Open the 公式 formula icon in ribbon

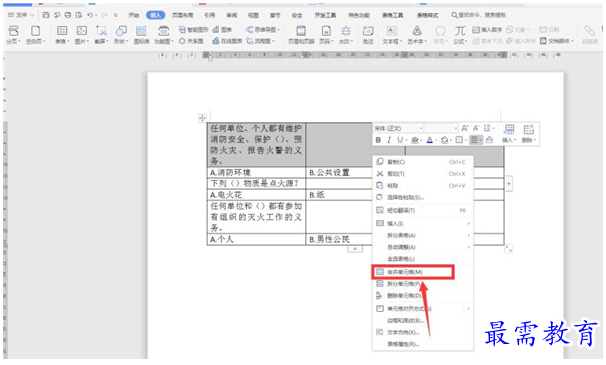pos(460,34)
